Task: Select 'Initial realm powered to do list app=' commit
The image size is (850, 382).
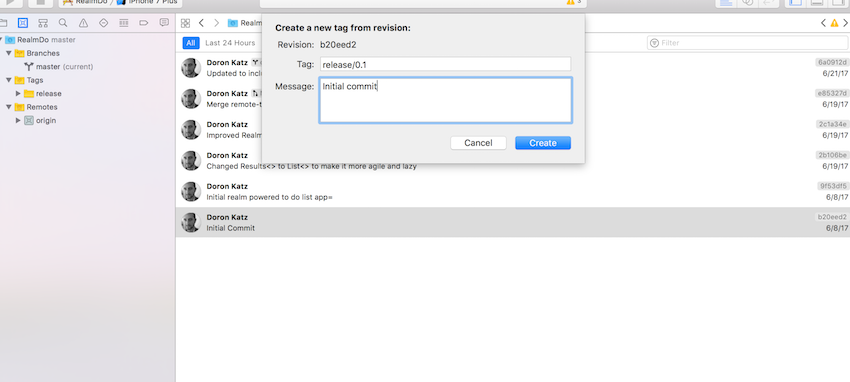Action: tap(269, 197)
